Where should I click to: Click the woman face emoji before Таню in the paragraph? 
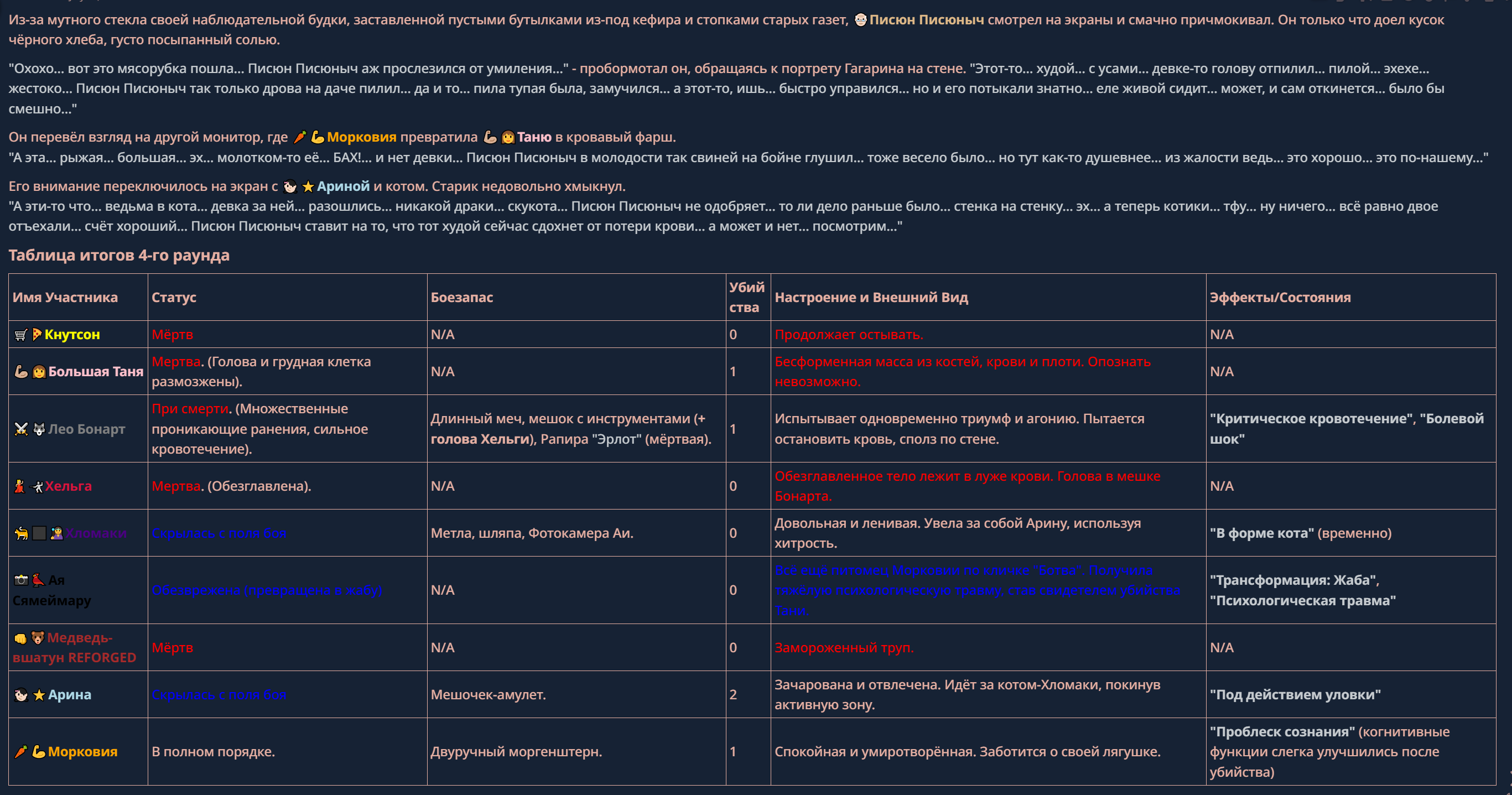[508, 137]
